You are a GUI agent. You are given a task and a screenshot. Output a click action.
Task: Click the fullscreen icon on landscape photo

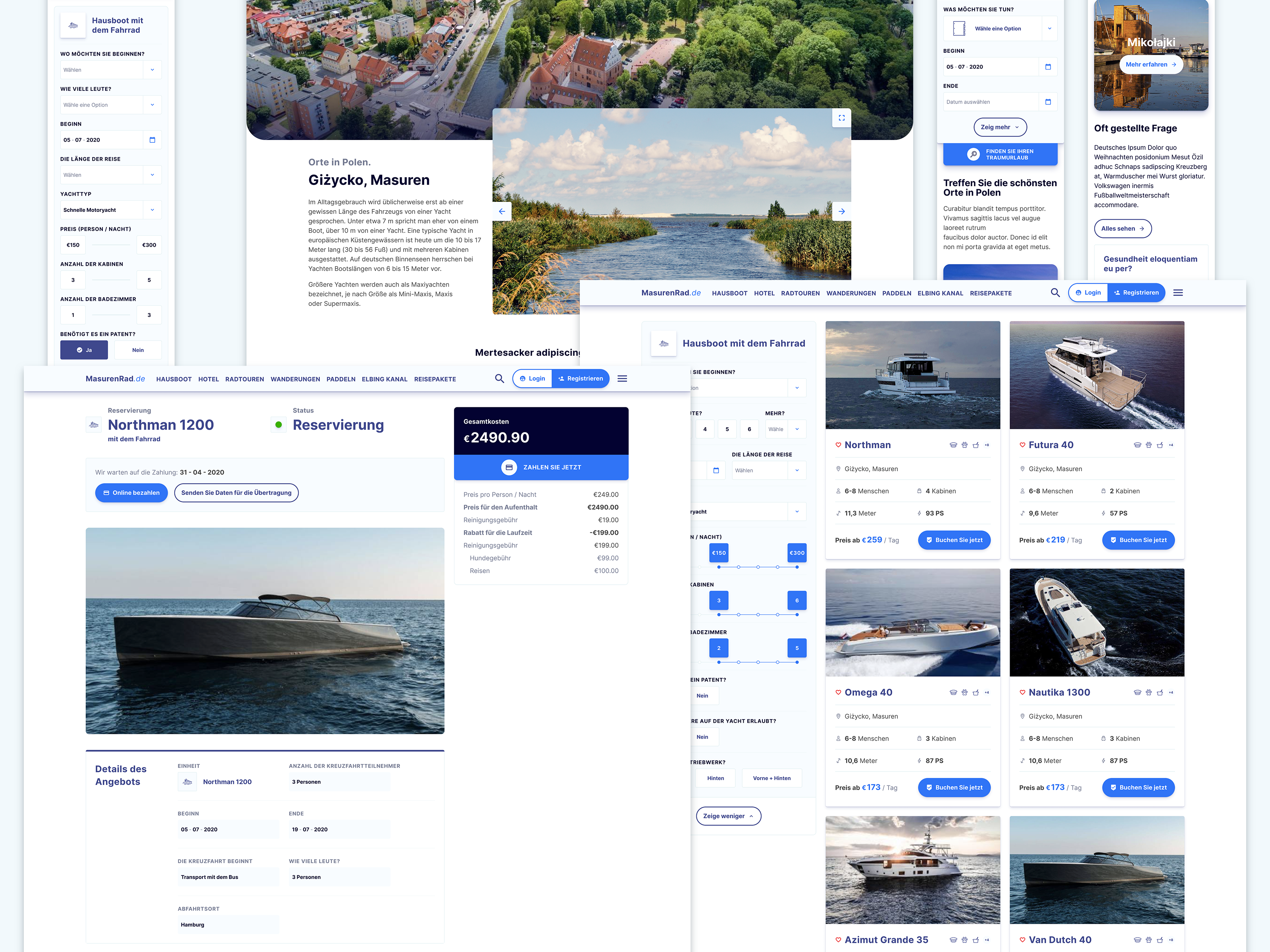click(841, 118)
